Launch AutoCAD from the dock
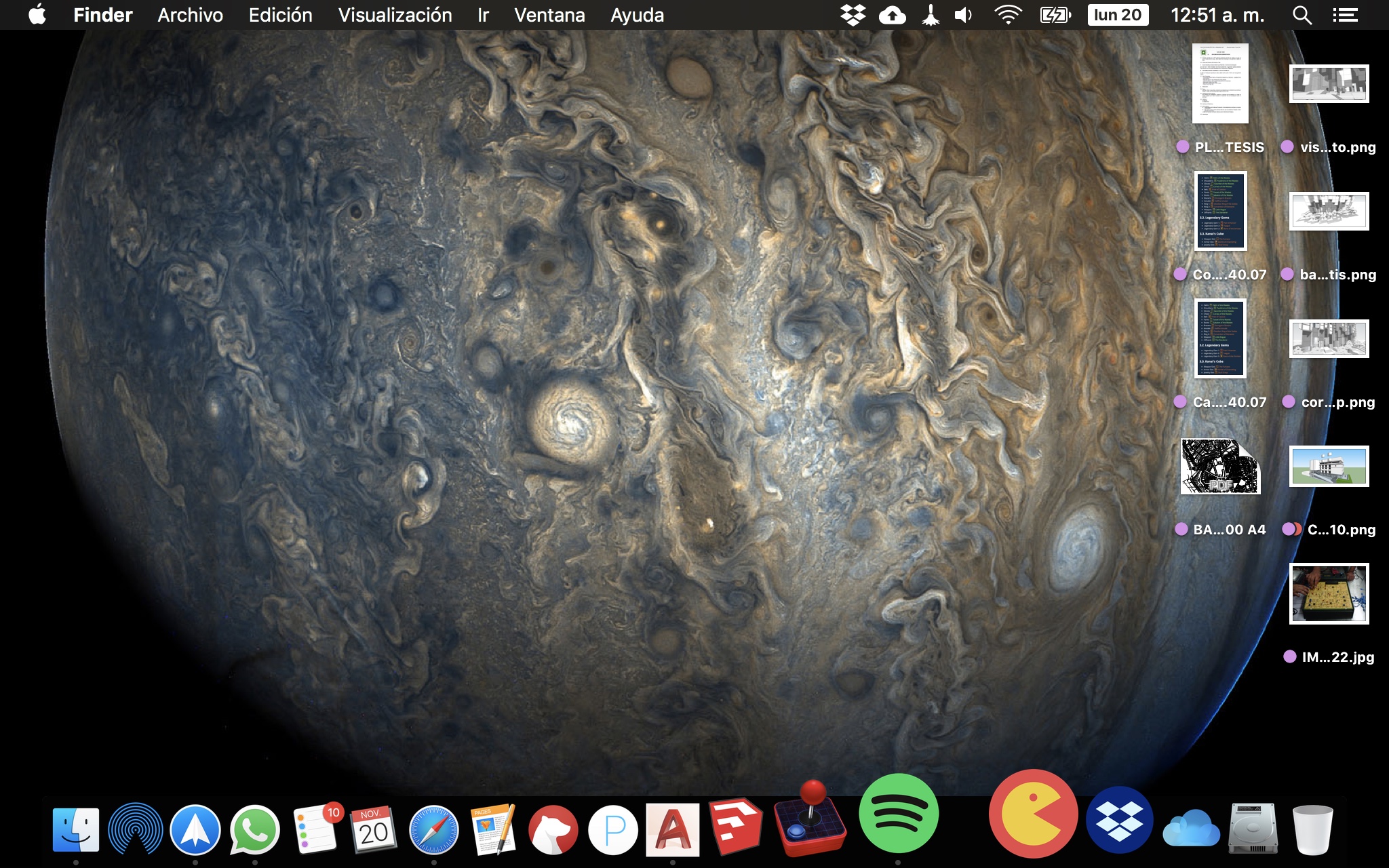 pos(672,829)
